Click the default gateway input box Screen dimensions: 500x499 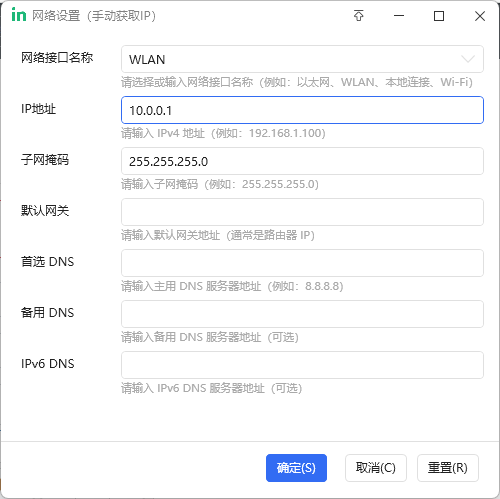(302, 212)
